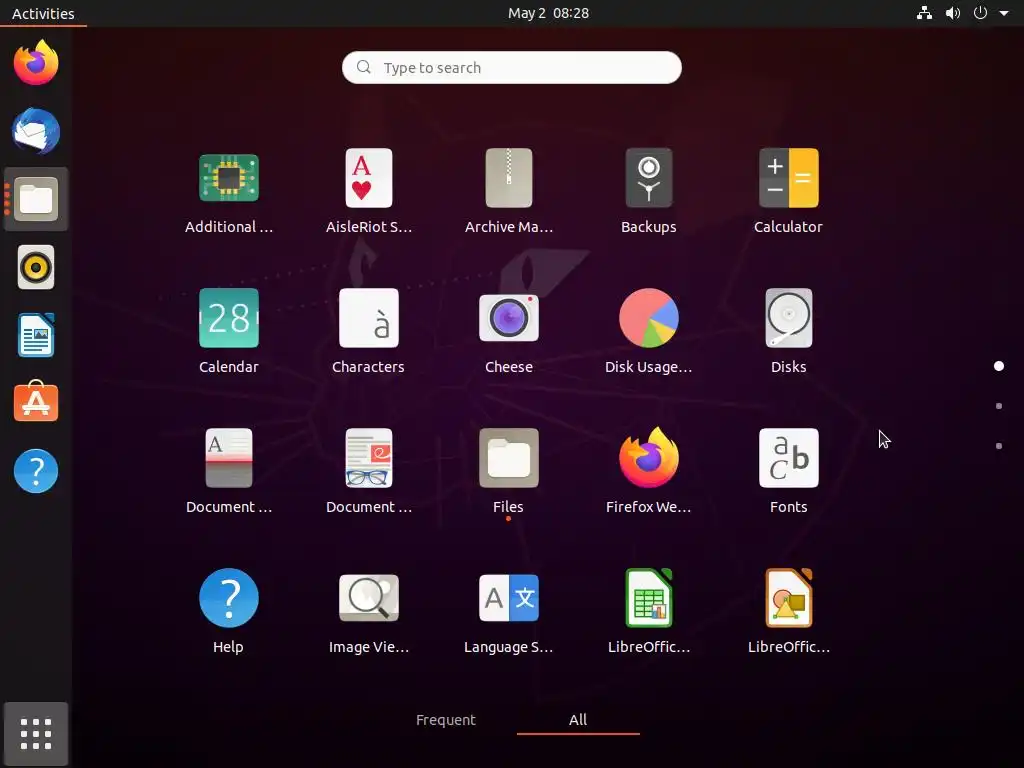This screenshot has height=768, width=1024.
Task: Click the Help icon in the dock
Action: (x=36, y=471)
